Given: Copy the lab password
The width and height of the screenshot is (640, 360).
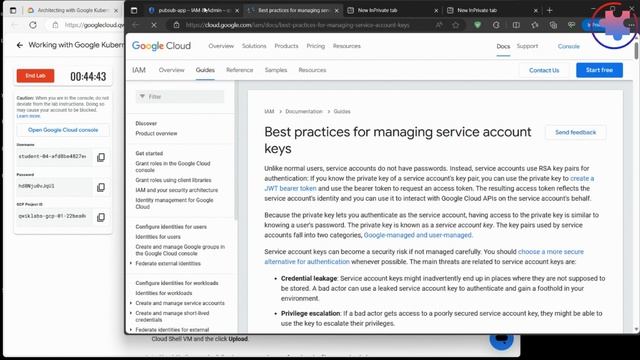Looking at the screenshot, I should pos(101,187).
